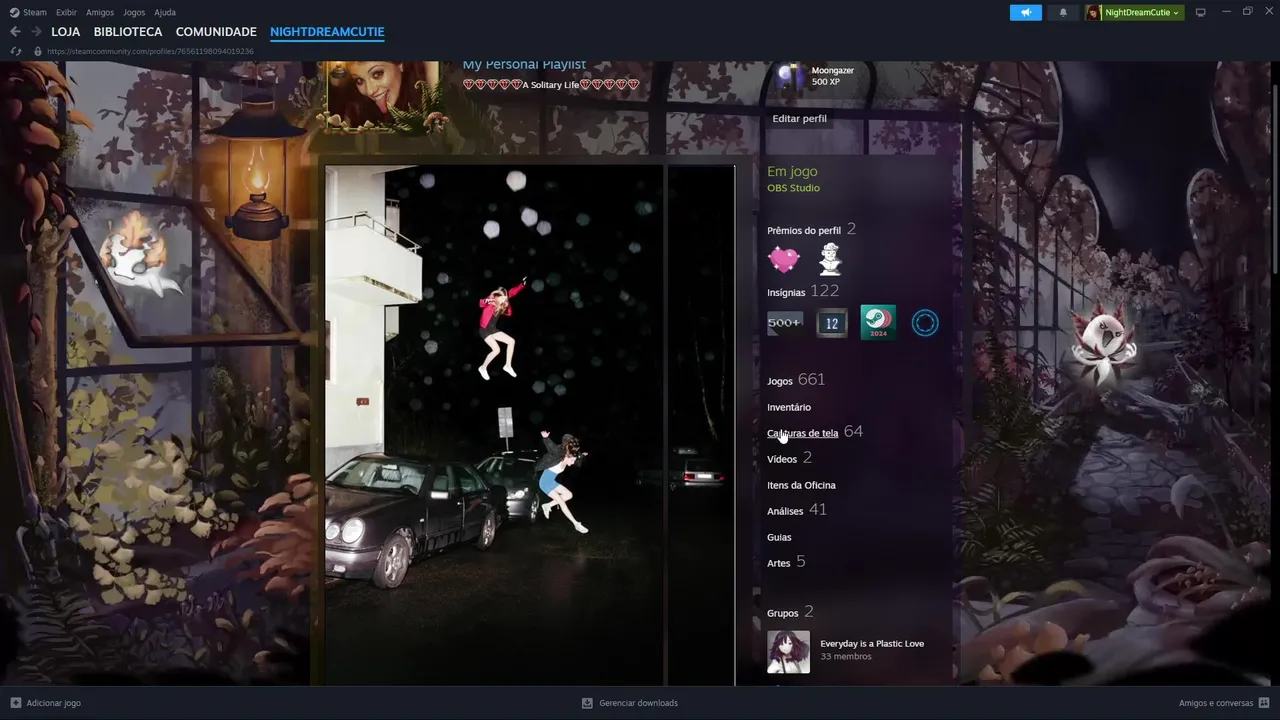Click Everyday is a Plastic Love group avatar
1280x720 pixels.
tap(788, 651)
